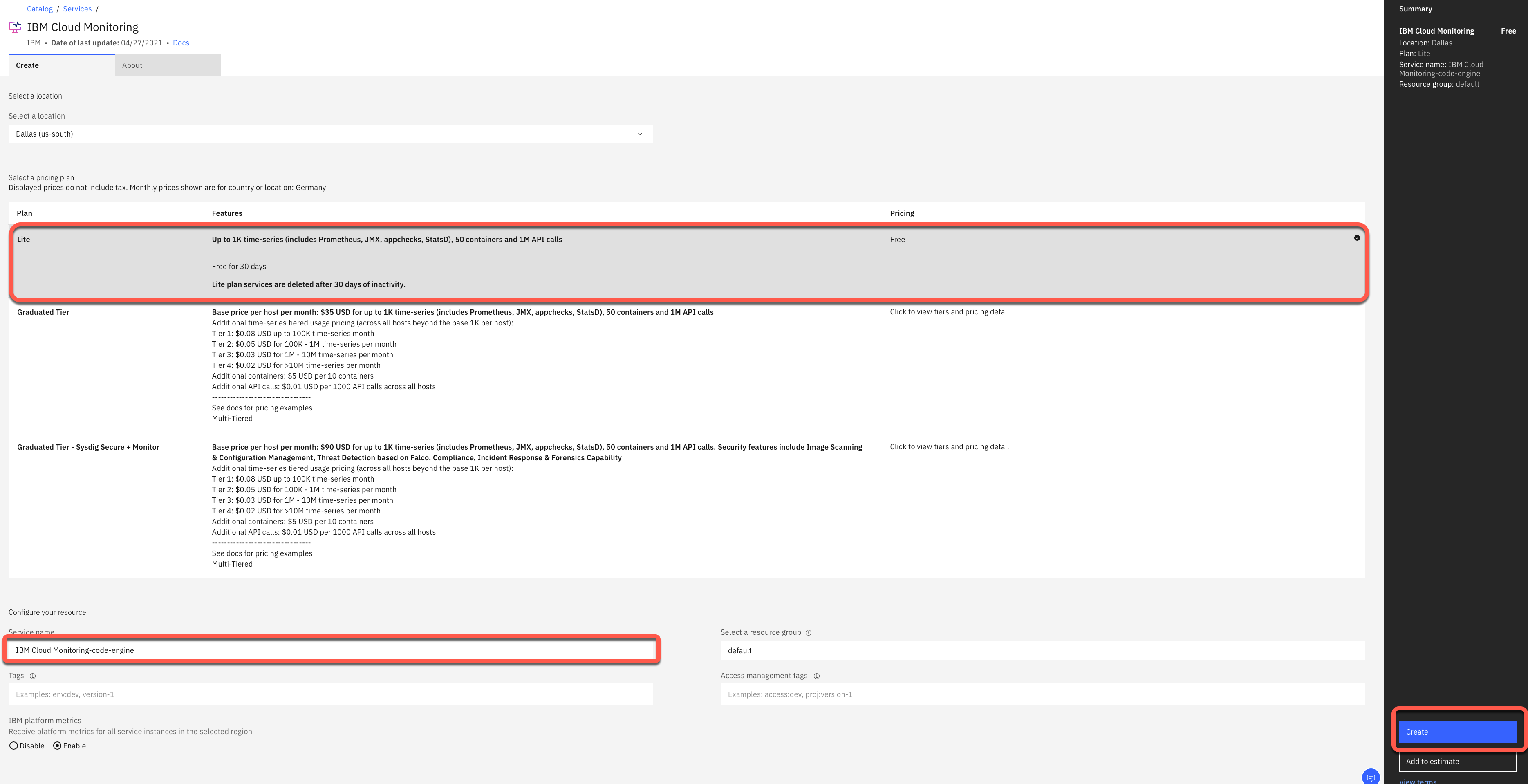Click into the Tags input field
The height and width of the screenshot is (784, 1528).
click(x=330, y=694)
